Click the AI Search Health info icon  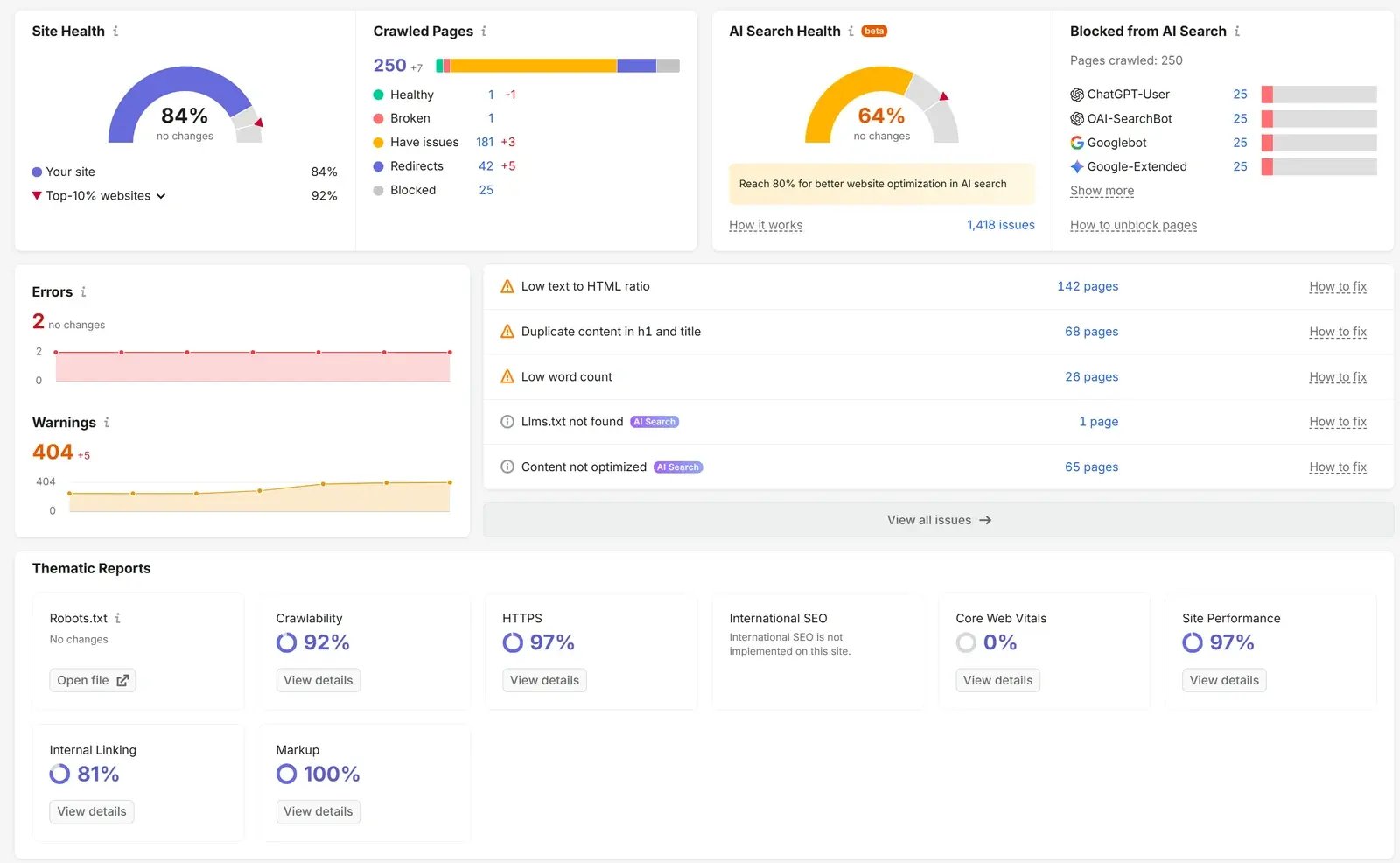[x=850, y=31]
